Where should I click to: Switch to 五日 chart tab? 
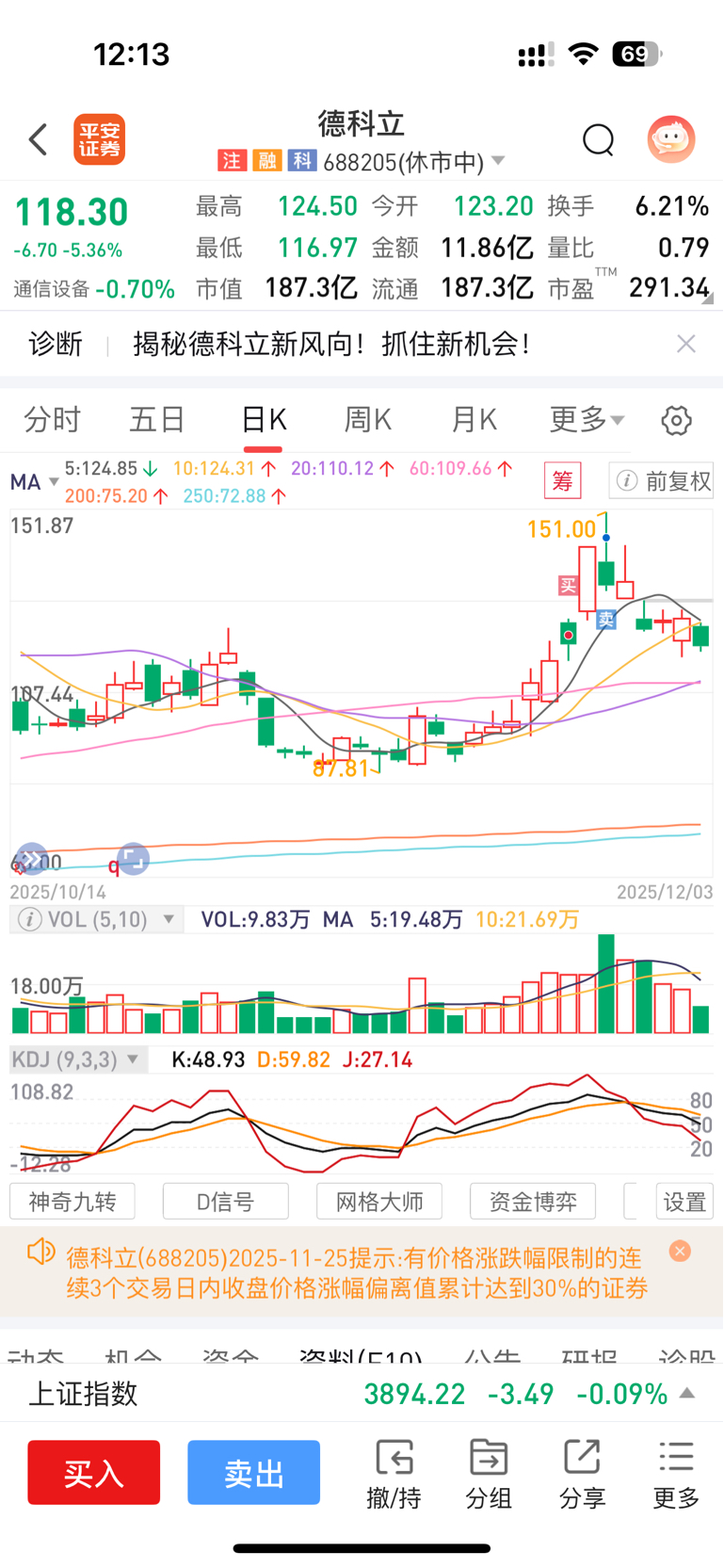157,419
